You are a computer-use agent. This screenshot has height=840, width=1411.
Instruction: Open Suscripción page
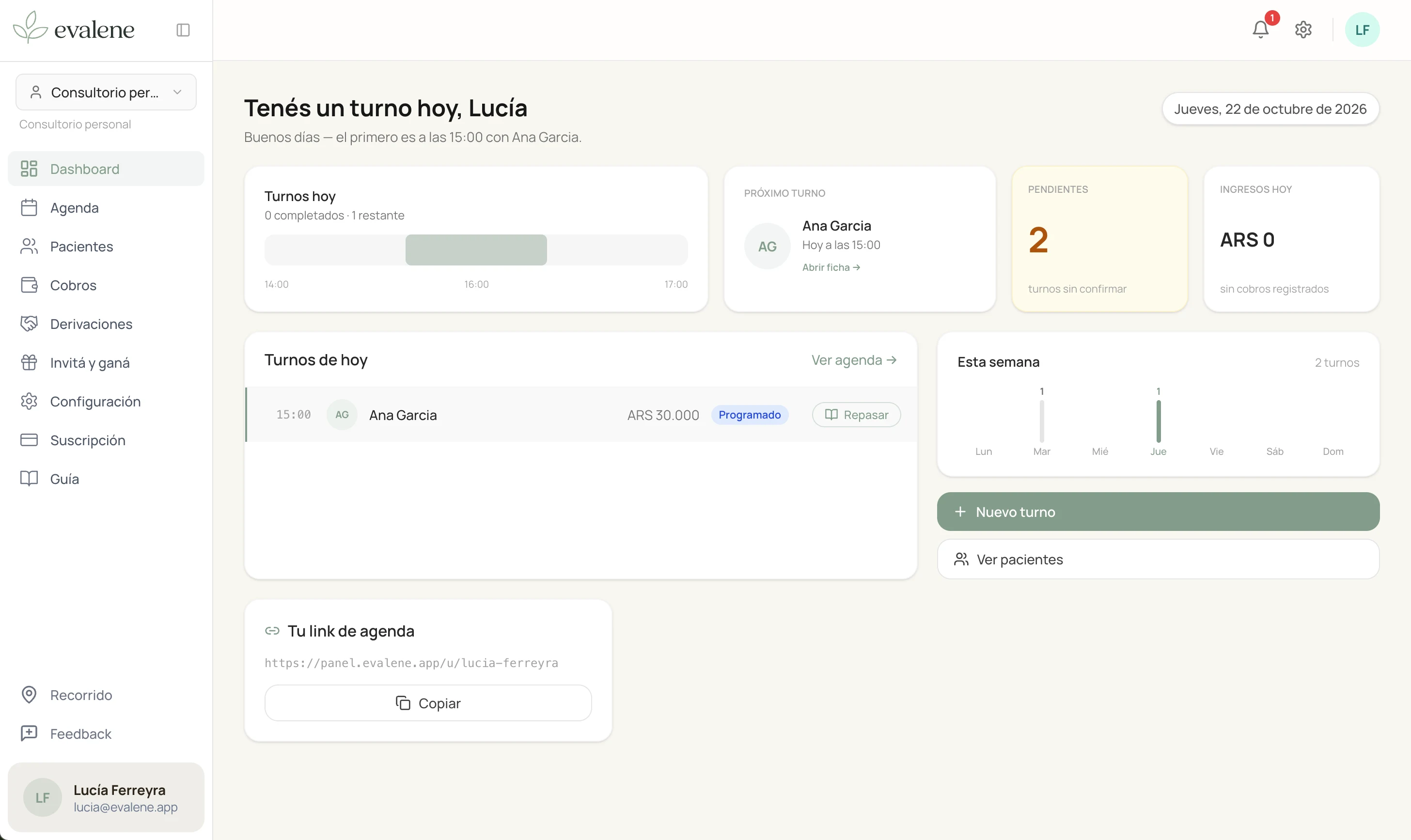106,440
